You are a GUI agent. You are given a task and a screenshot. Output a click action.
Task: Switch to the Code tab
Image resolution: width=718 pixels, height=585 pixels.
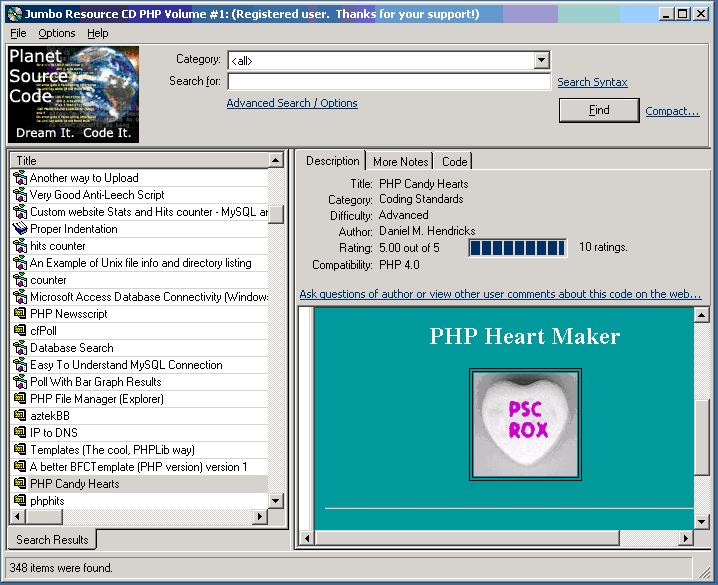tap(454, 162)
